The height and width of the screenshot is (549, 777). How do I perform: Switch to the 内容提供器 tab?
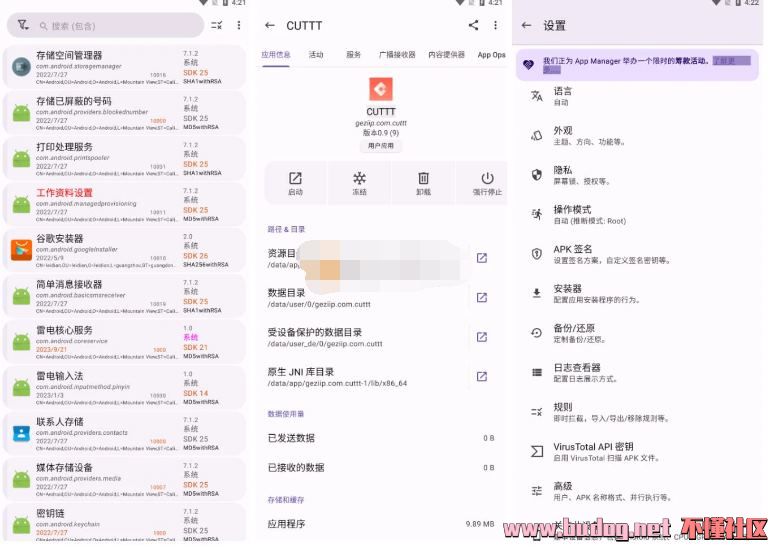pyautogui.click(x=446, y=55)
